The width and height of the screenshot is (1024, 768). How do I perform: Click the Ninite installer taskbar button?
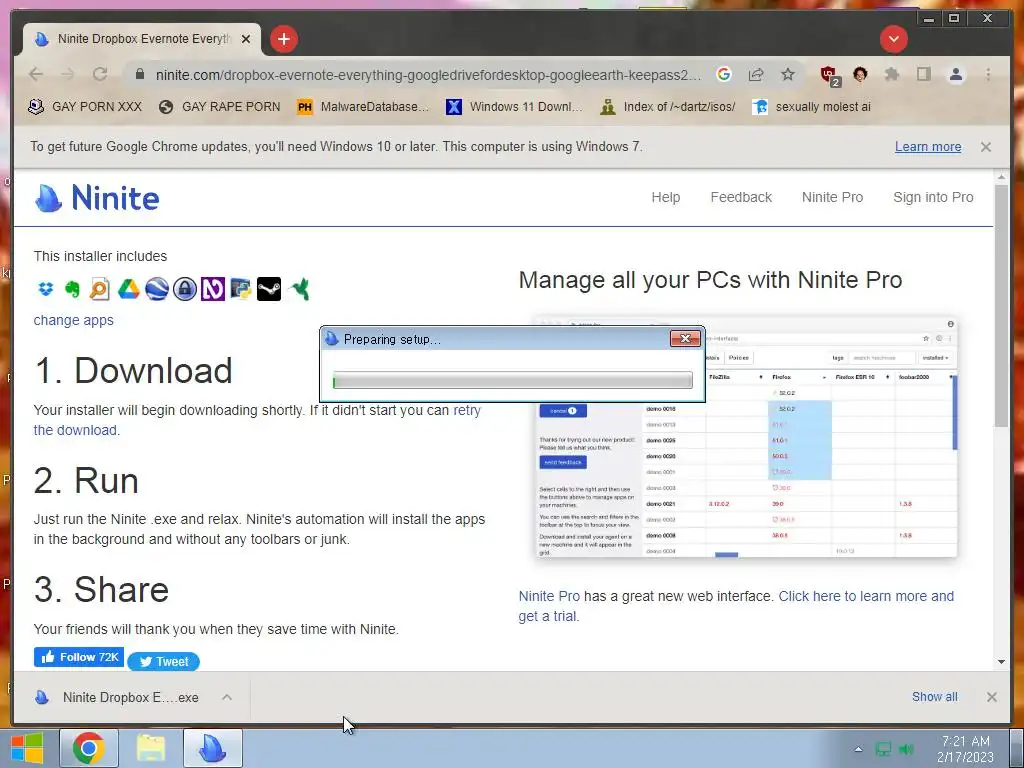[212, 748]
